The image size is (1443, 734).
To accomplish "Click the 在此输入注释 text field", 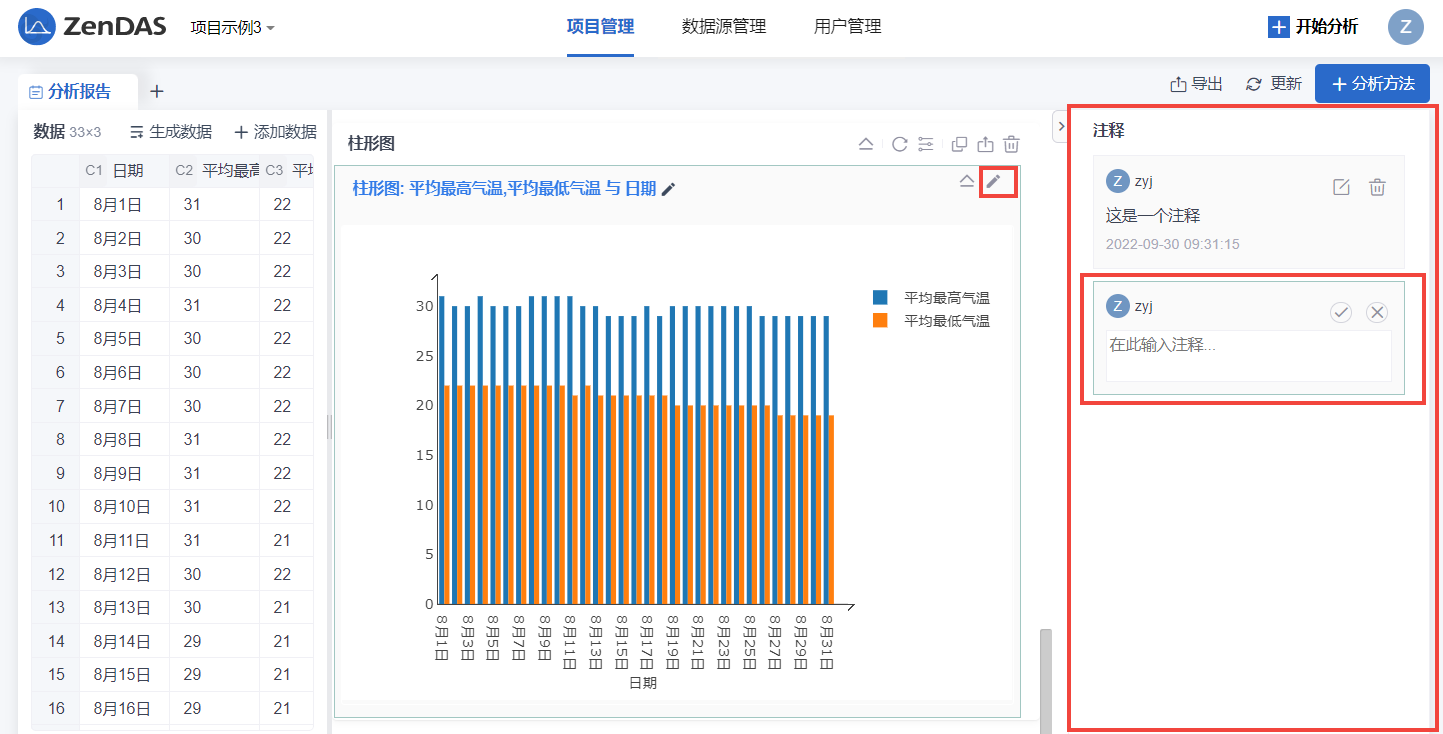I will (x=1248, y=355).
